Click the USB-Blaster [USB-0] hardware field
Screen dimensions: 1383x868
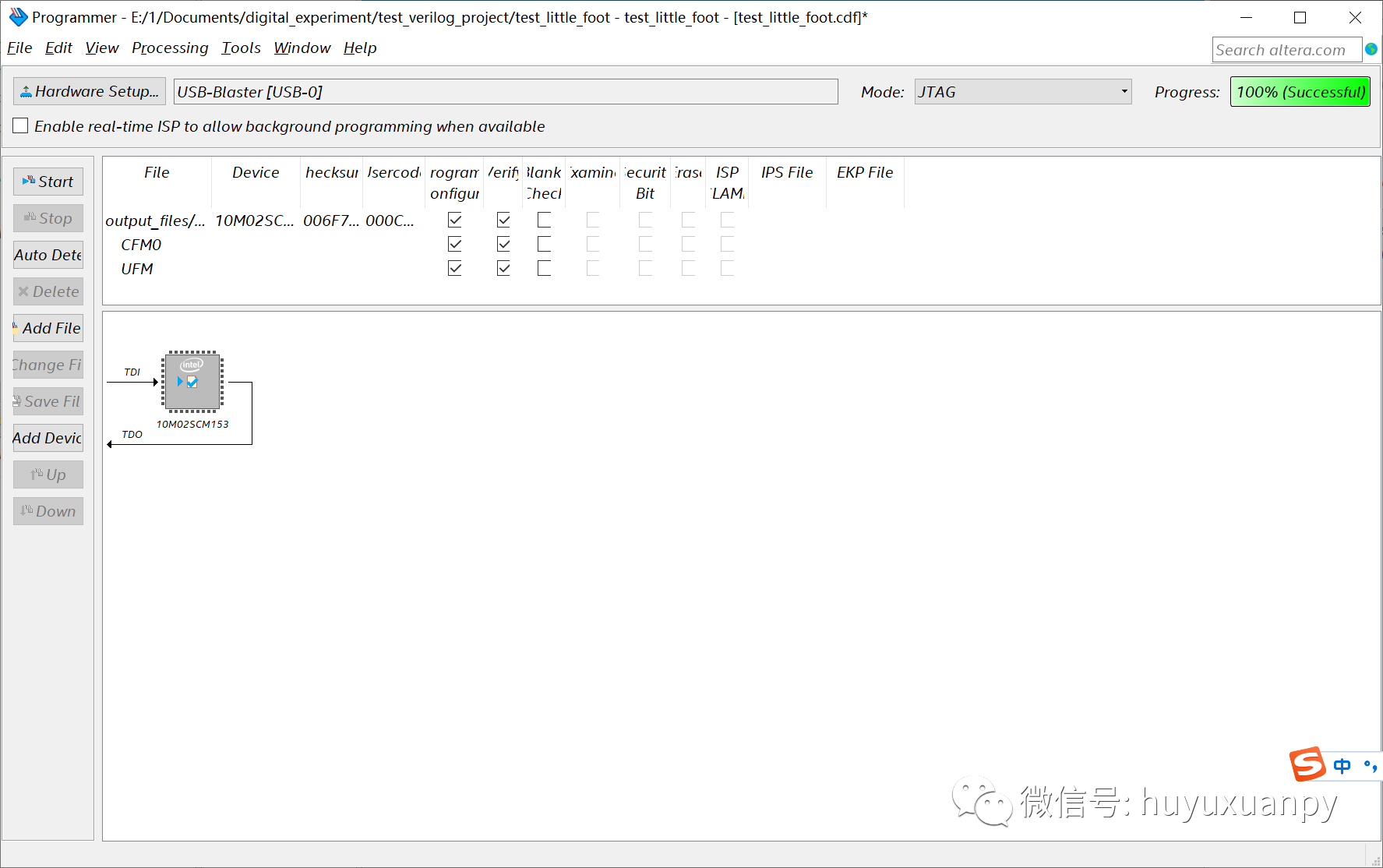506,92
